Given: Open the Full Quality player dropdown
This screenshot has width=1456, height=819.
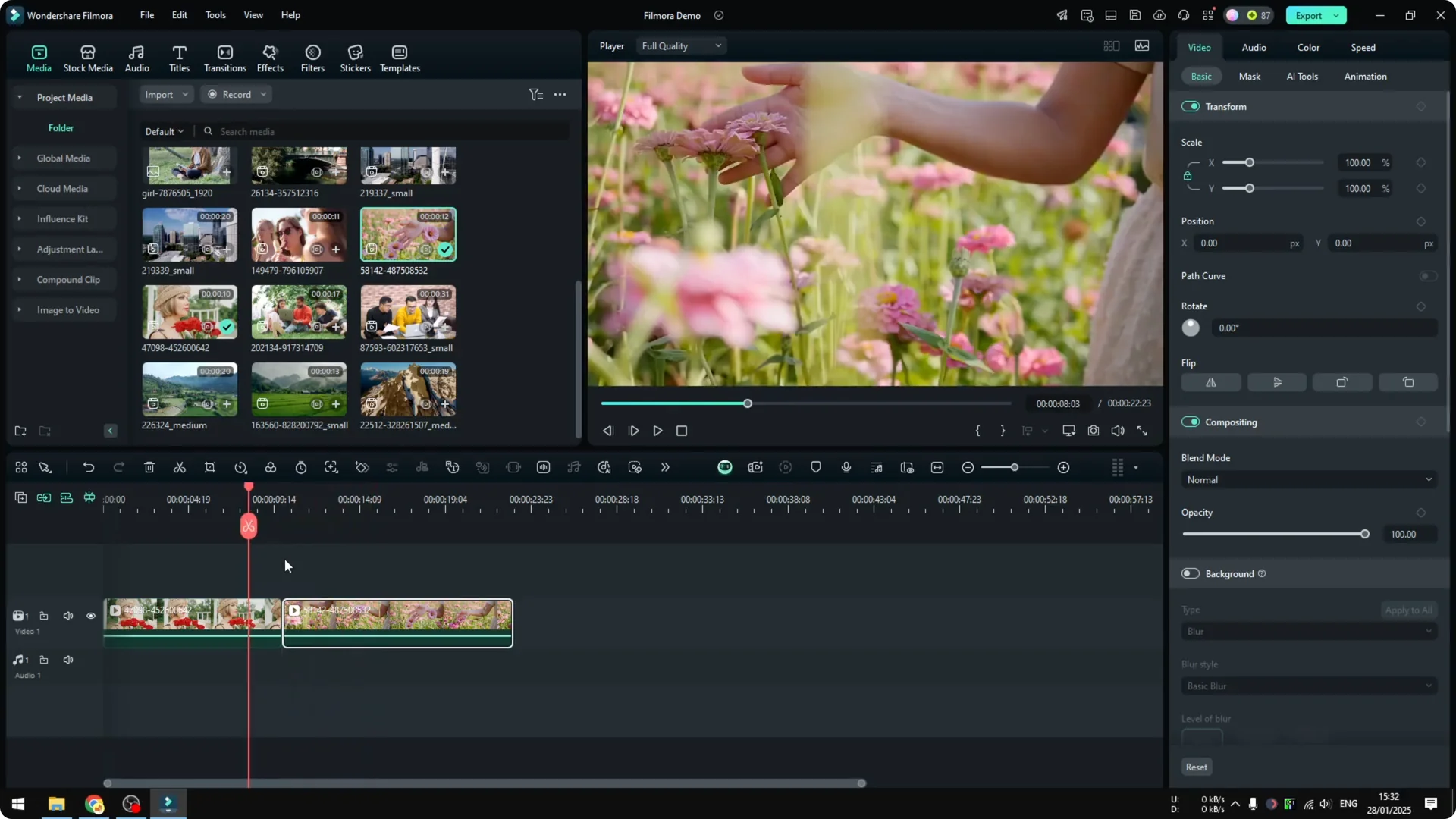Looking at the screenshot, I should [680, 45].
